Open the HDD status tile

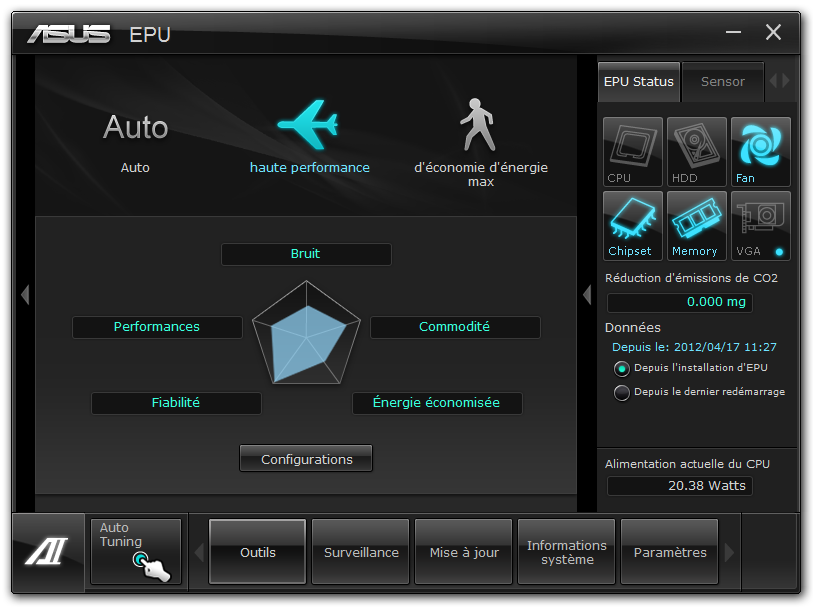click(x=696, y=151)
